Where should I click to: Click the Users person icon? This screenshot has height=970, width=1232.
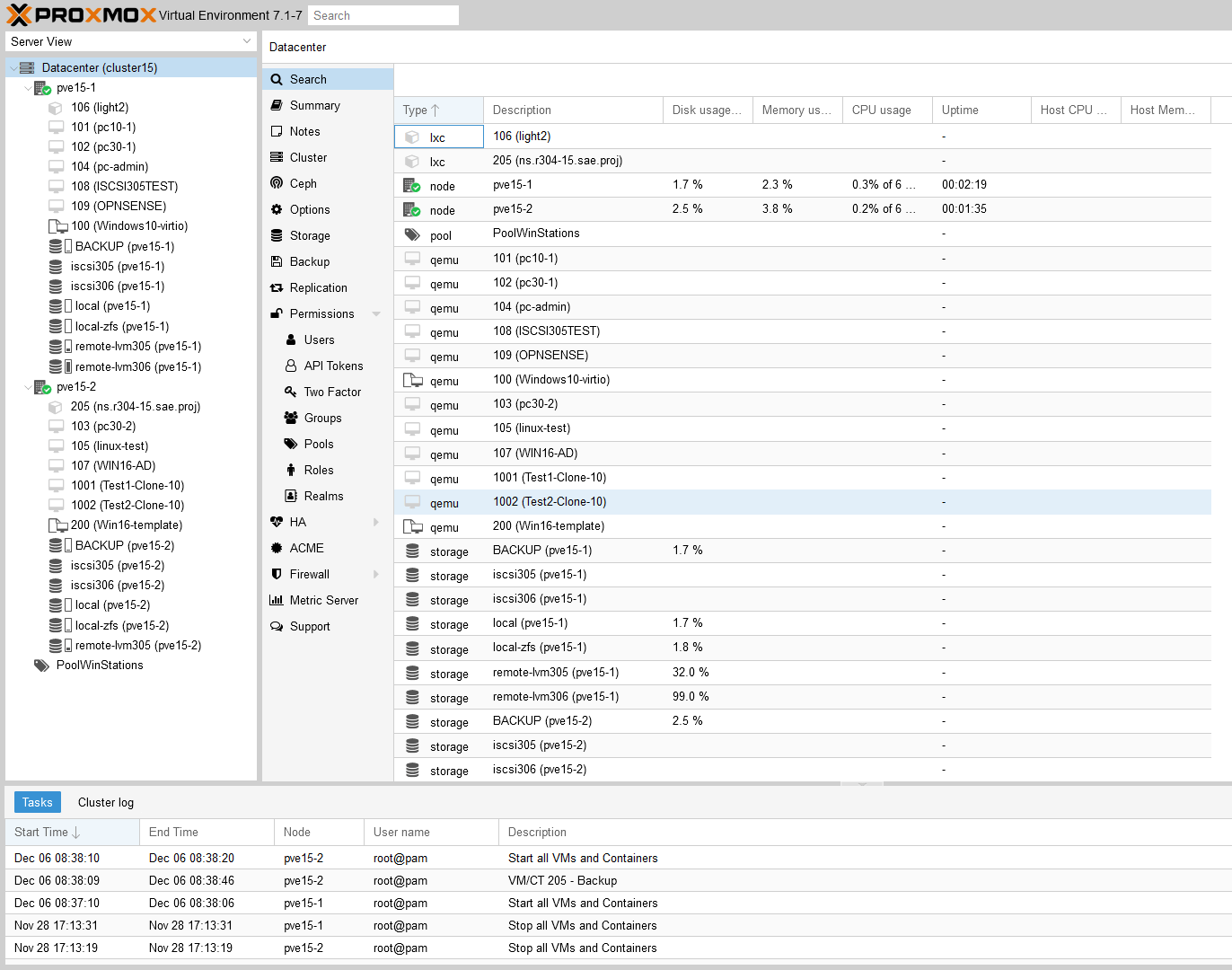click(x=291, y=339)
